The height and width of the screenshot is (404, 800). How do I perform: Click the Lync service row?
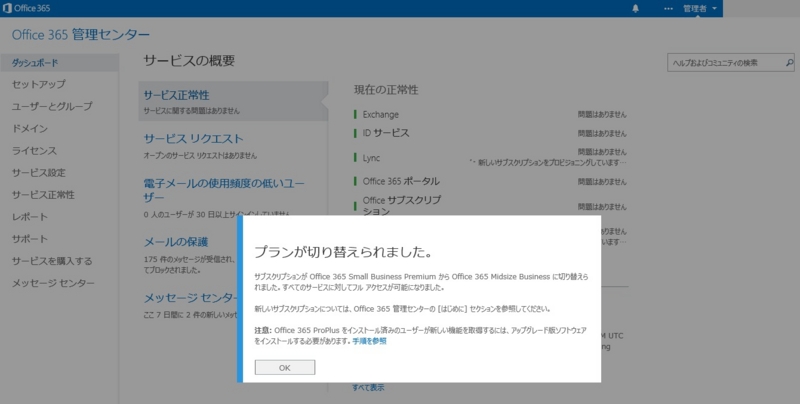point(490,158)
